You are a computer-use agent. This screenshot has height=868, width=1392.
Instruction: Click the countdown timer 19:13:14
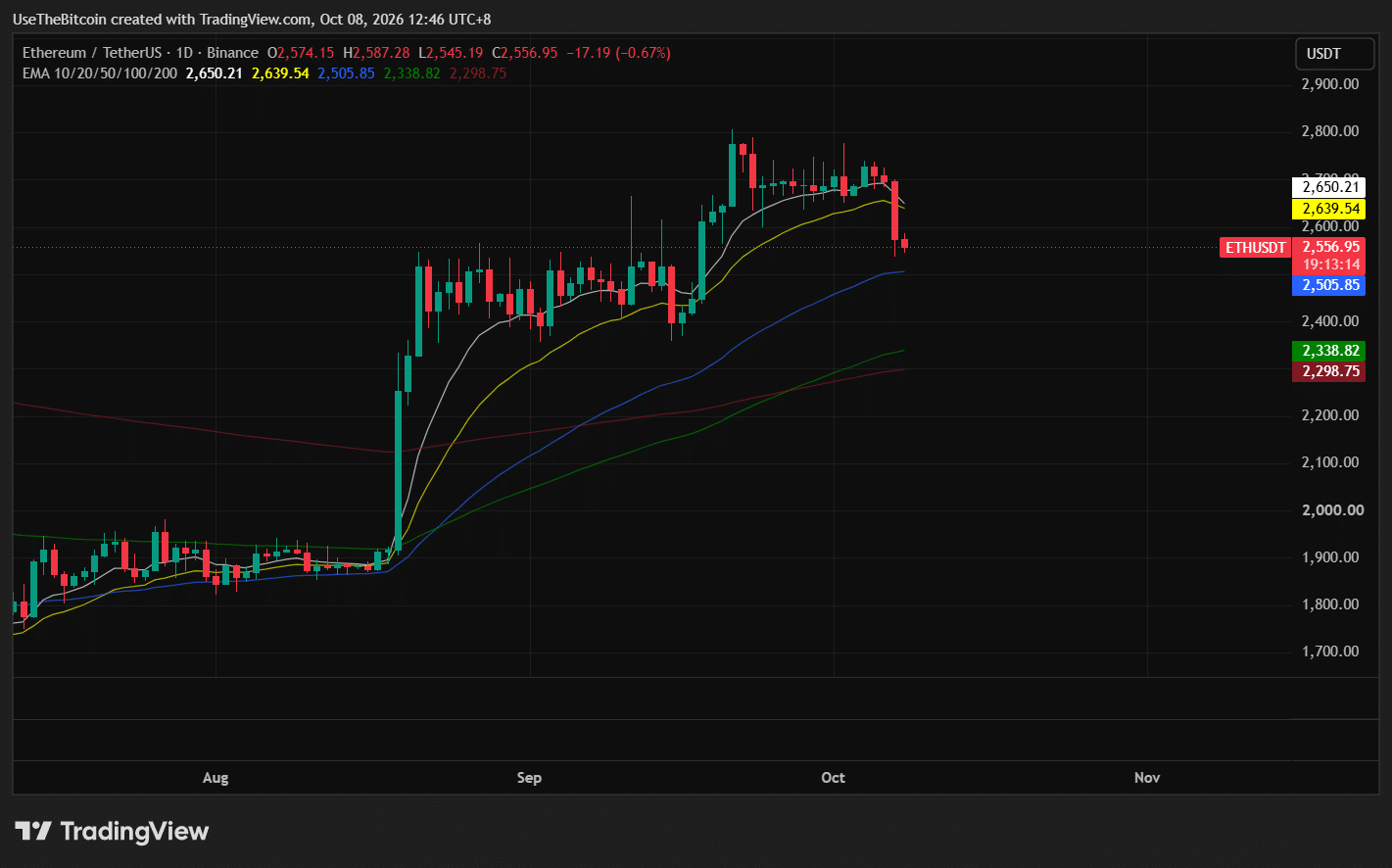1328,265
